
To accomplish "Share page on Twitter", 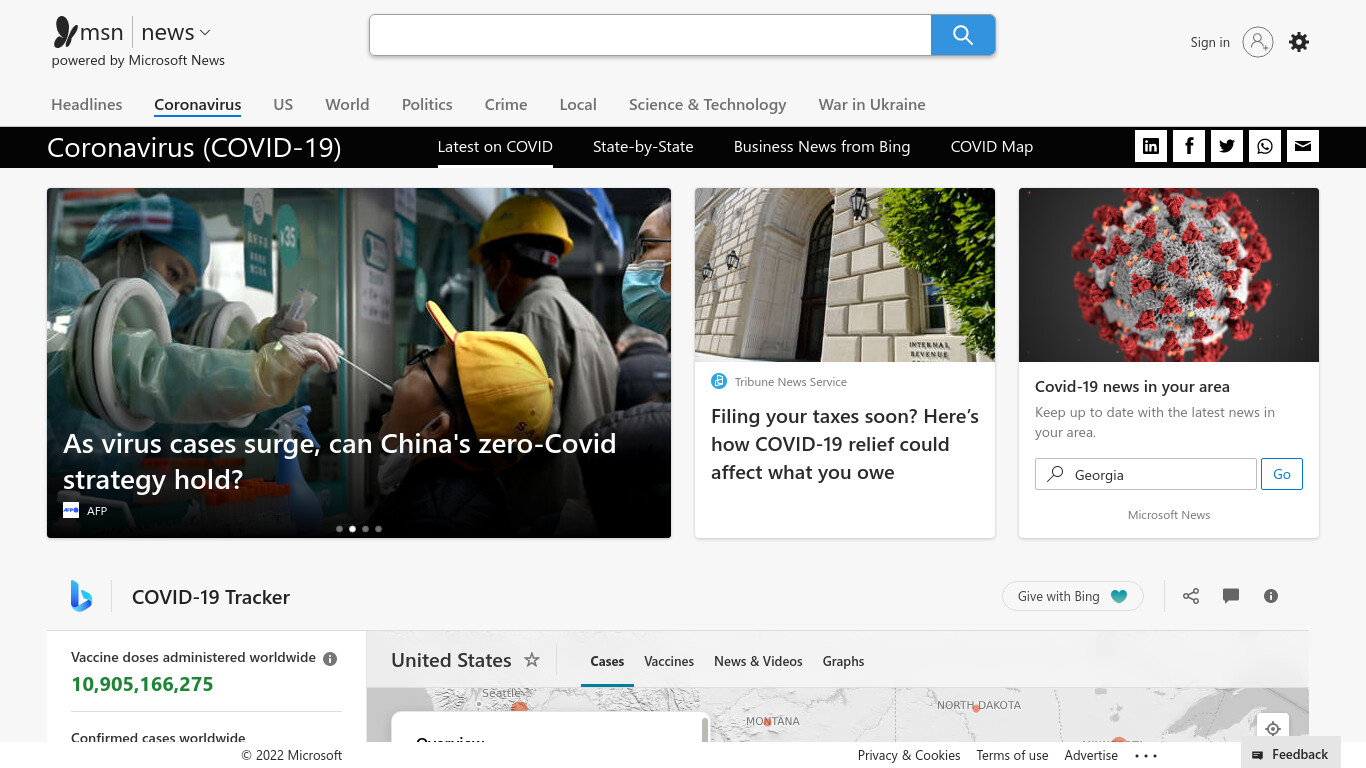I will click(1227, 146).
